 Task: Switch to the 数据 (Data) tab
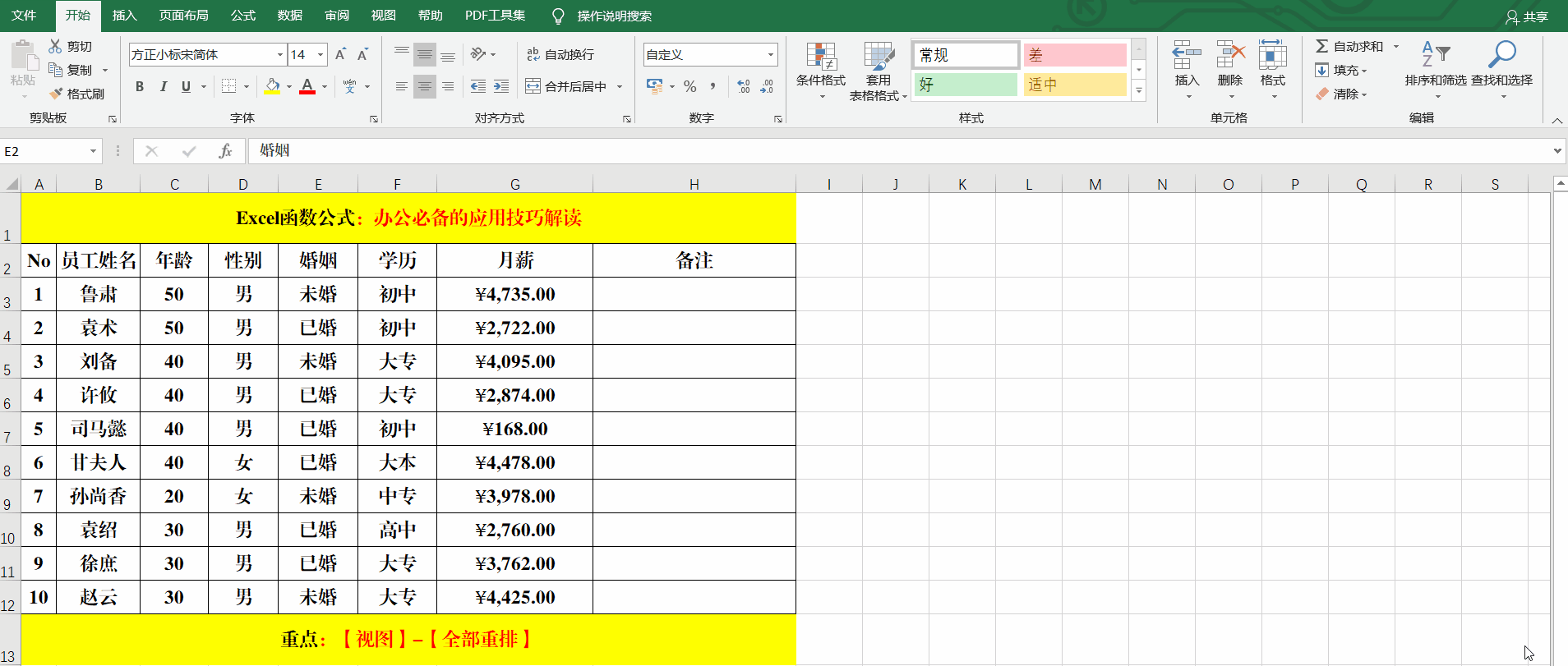(289, 16)
